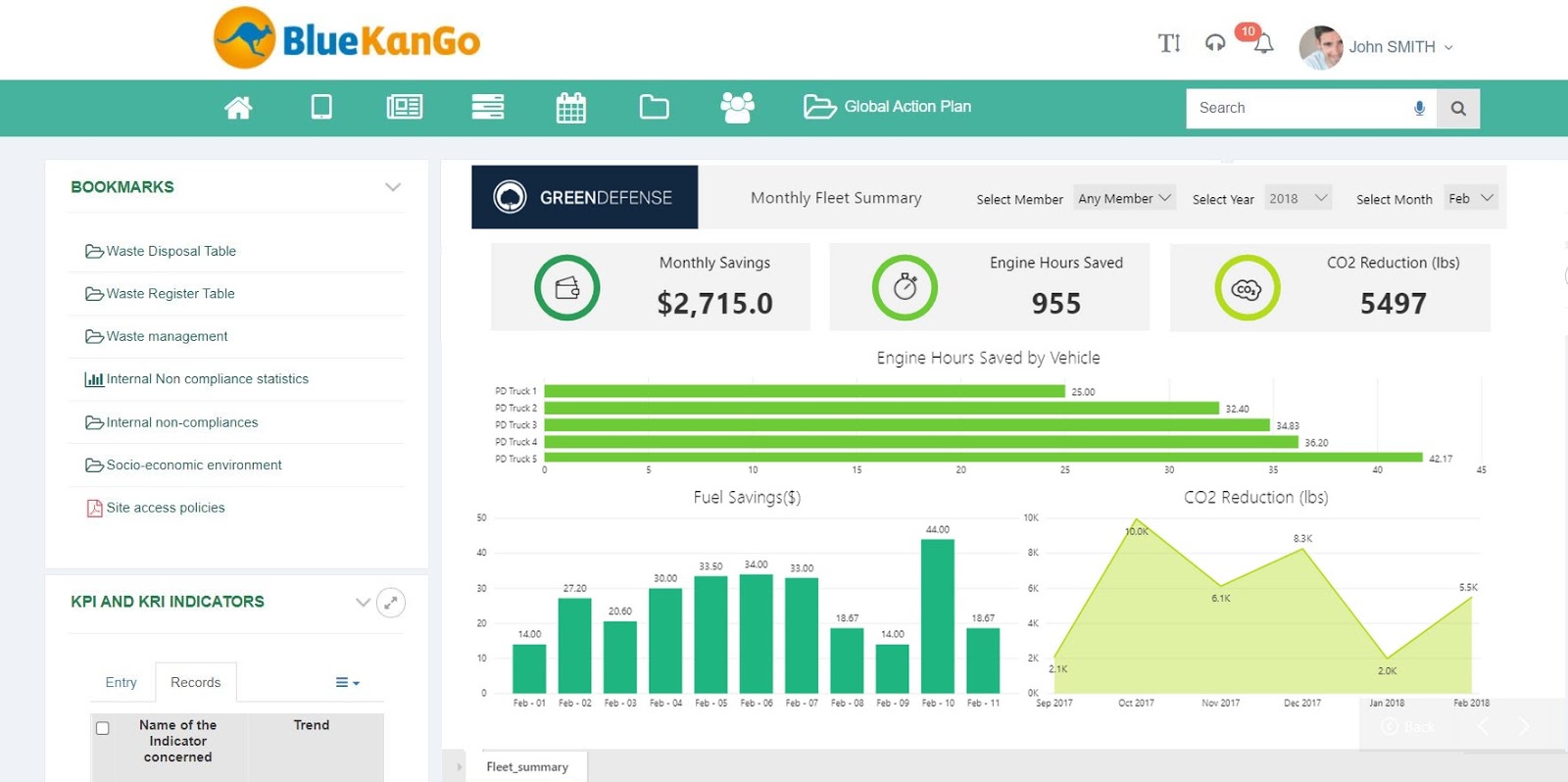Screen dimensions: 1568x782
Task: Click the magnifier search button
Action: coord(1458,109)
